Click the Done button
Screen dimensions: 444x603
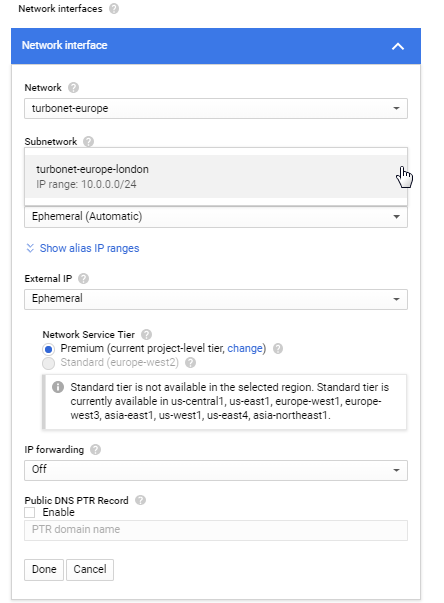pos(44,570)
